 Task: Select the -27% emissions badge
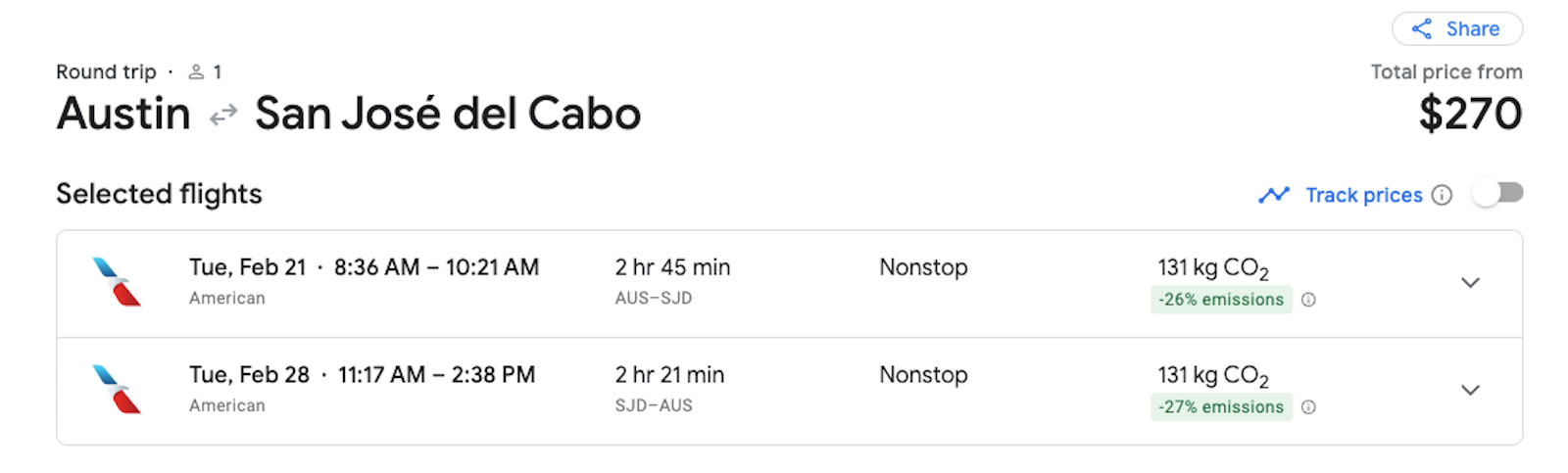pyautogui.click(x=1221, y=407)
